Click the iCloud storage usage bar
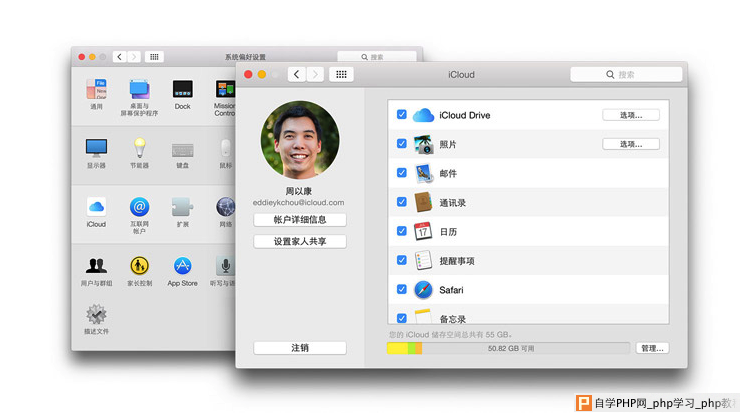This screenshot has width=745, height=417. point(508,348)
